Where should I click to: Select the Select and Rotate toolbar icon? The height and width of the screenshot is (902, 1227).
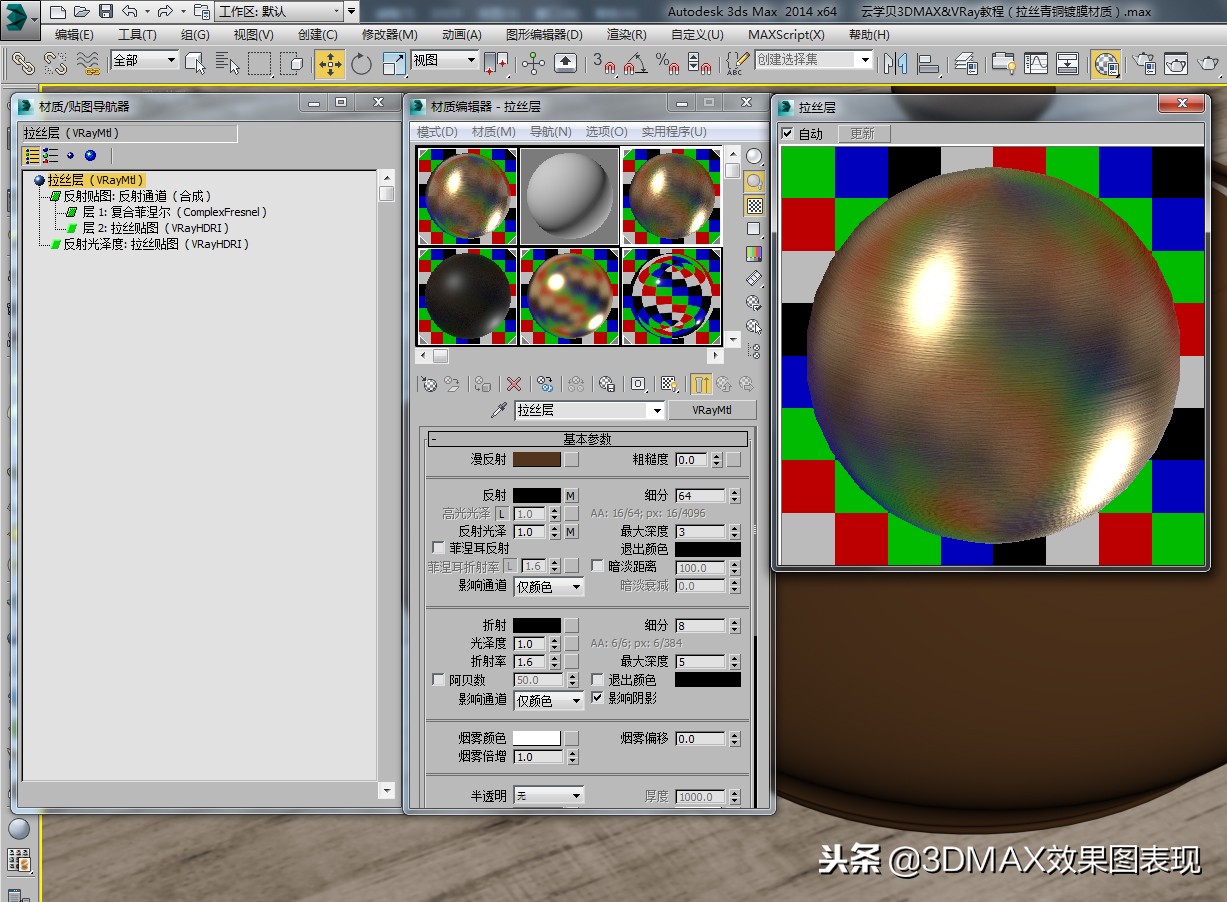(x=359, y=64)
